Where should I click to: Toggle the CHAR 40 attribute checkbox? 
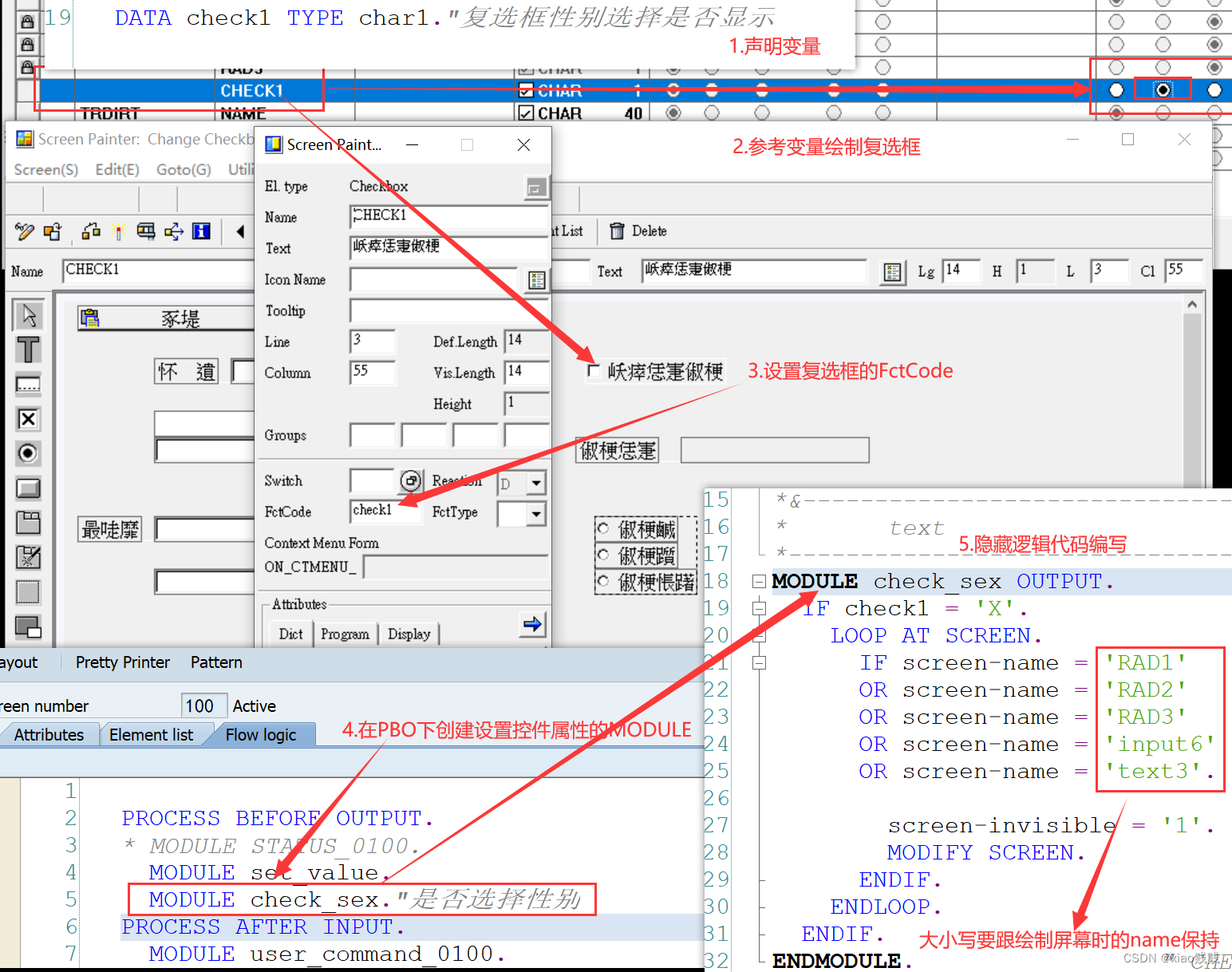click(x=525, y=113)
